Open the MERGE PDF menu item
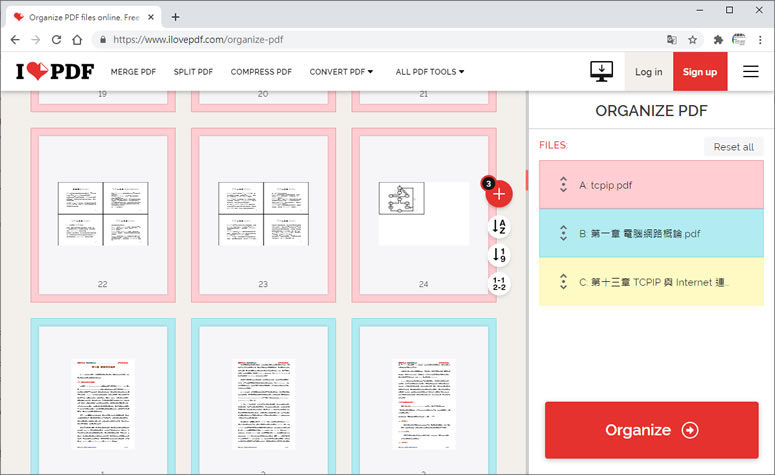Viewport: 775px width, 475px height. [133, 72]
